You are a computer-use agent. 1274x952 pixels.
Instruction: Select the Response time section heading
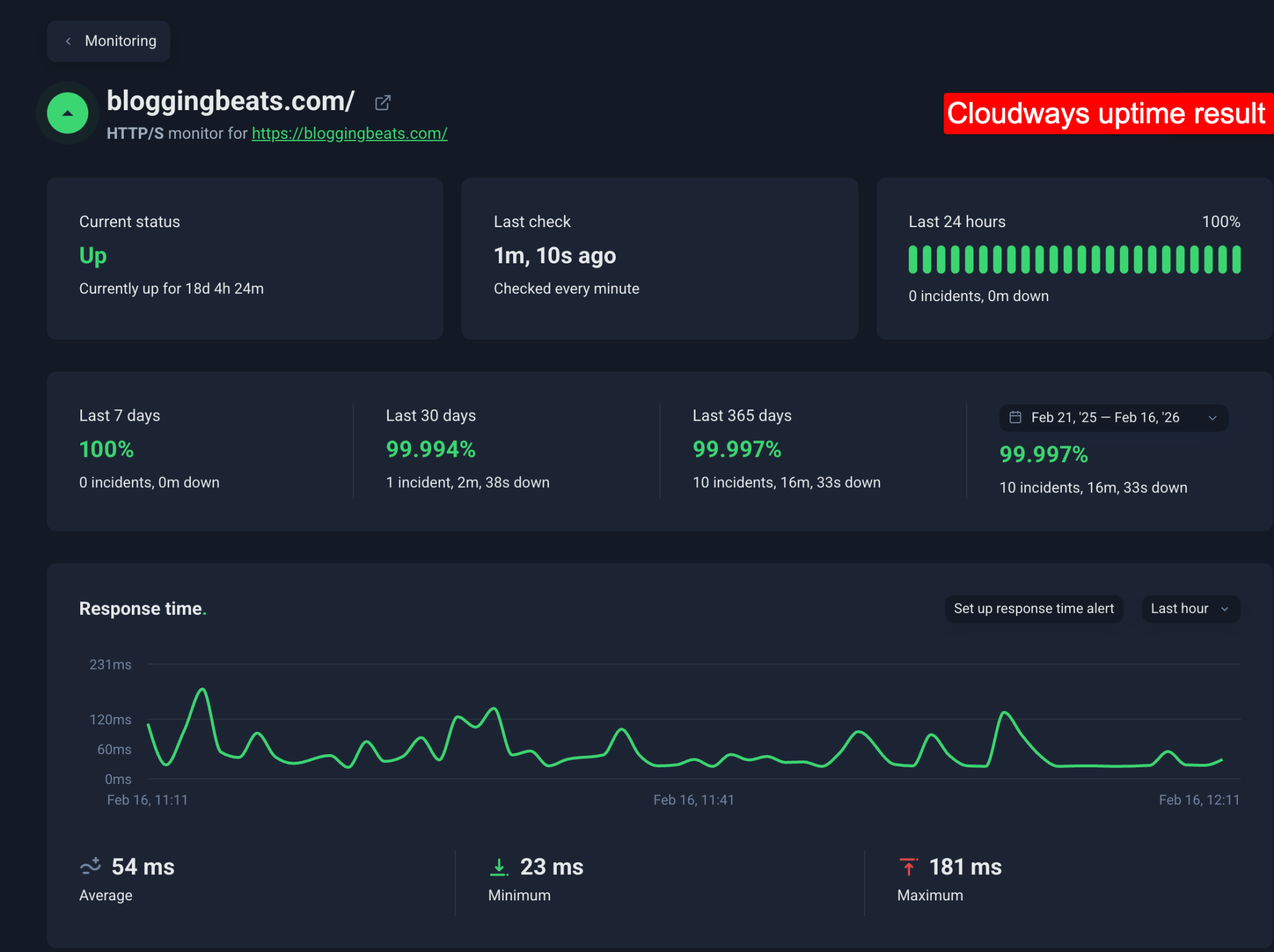(142, 609)
